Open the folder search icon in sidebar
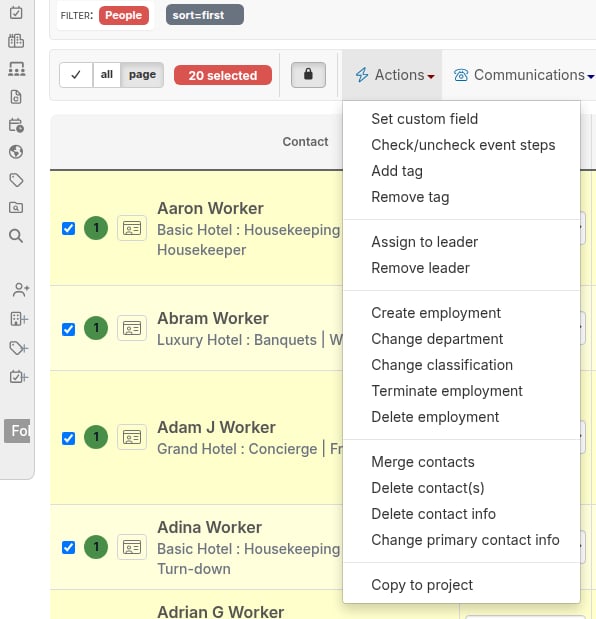The width and height of the screenshot is (596, 619). (x=16, y=208)
